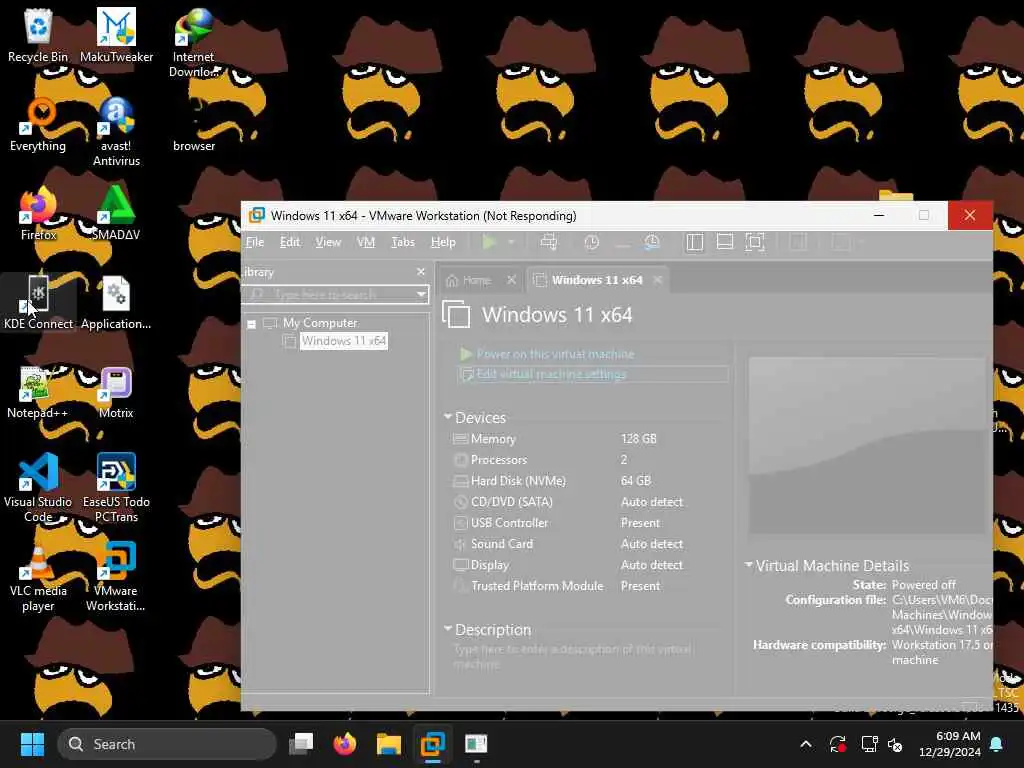Close the Windows 11 x64 tab

click(658, 280)
